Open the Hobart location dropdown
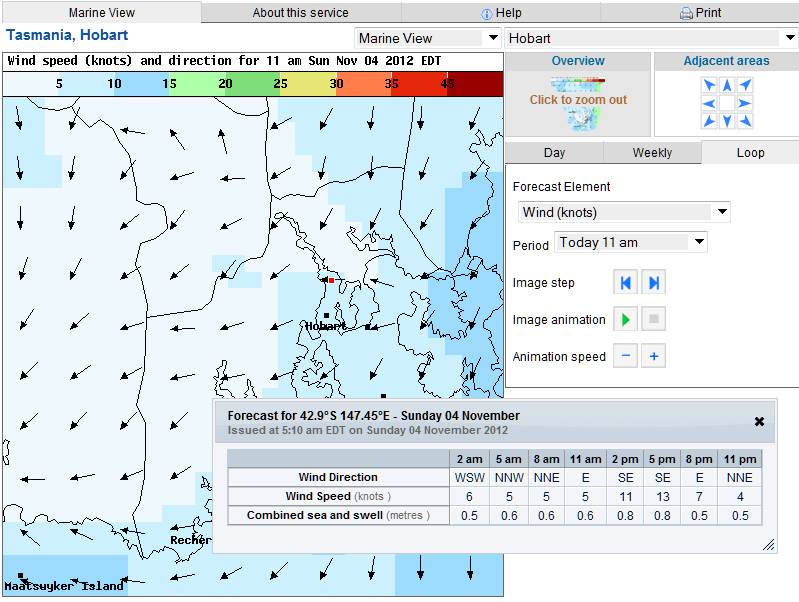 (x=651, y=38)
